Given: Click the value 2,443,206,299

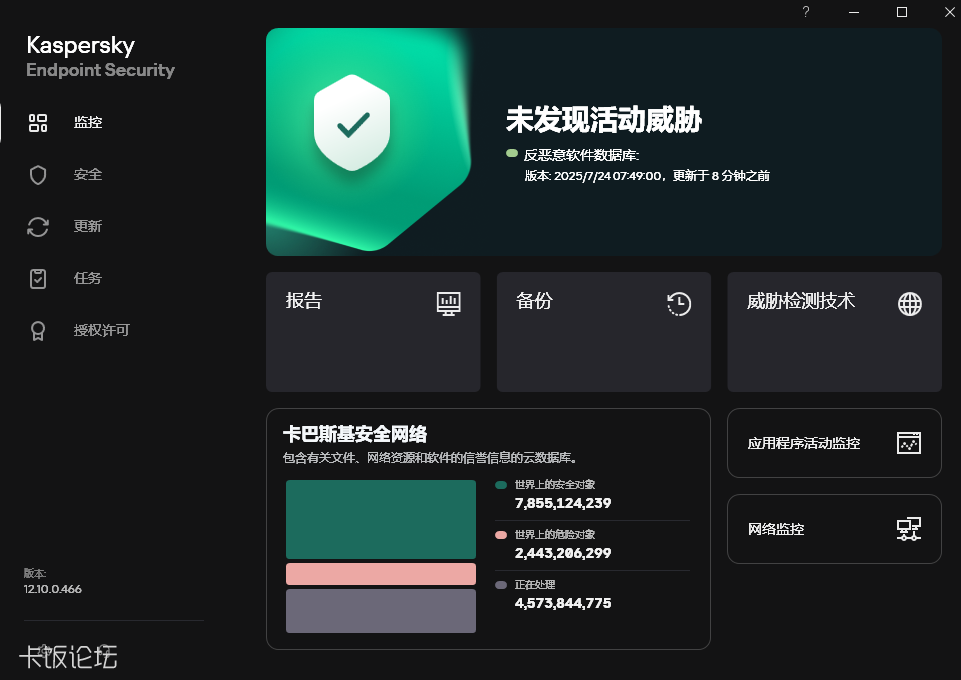Looking at the screenshot, I should click(x=563, y=553).
